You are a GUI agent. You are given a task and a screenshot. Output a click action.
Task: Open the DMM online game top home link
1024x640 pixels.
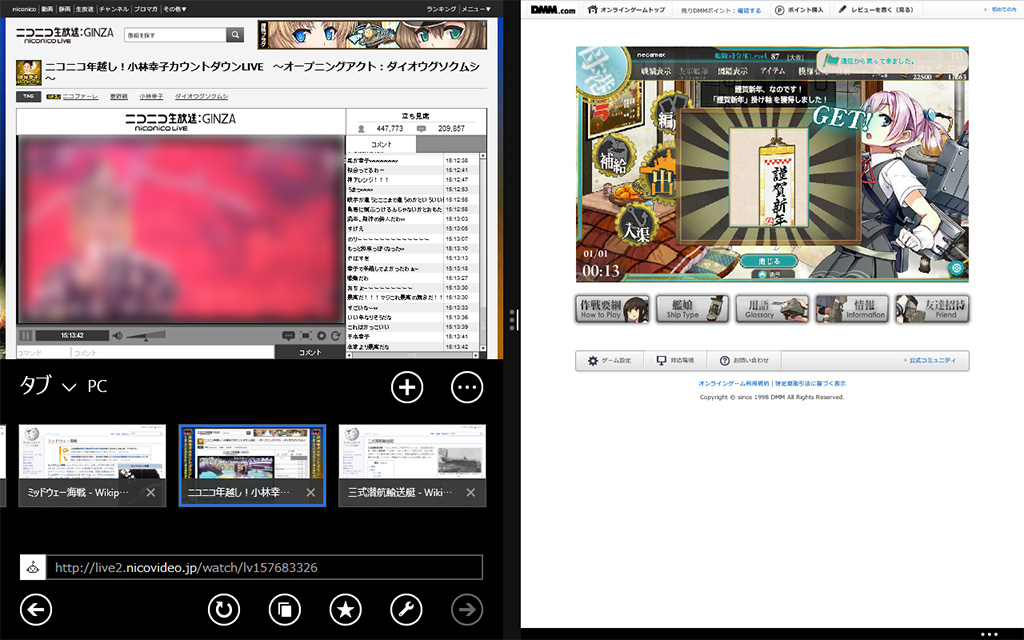pos(626,10)
